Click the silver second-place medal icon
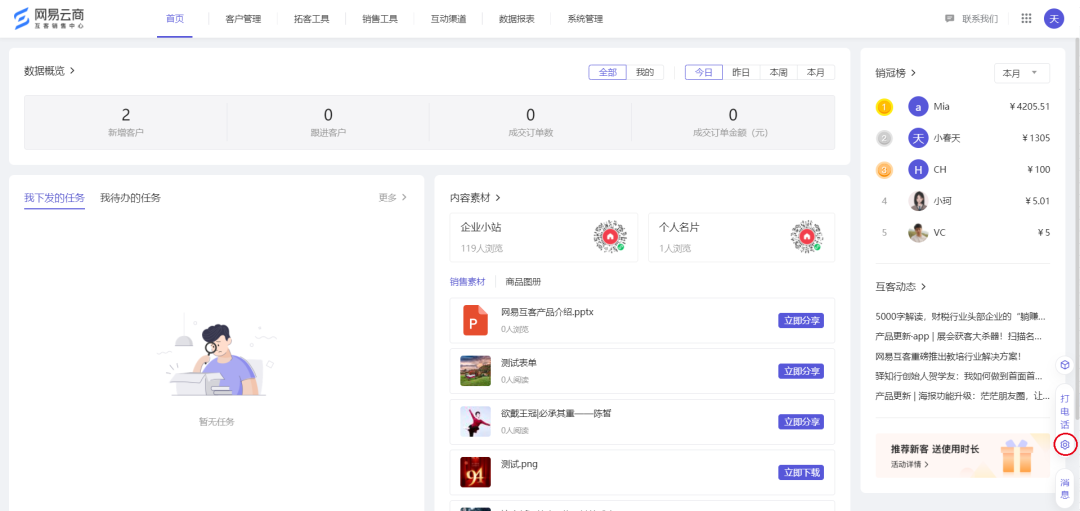1080x511 pixels. click(884, 138)
